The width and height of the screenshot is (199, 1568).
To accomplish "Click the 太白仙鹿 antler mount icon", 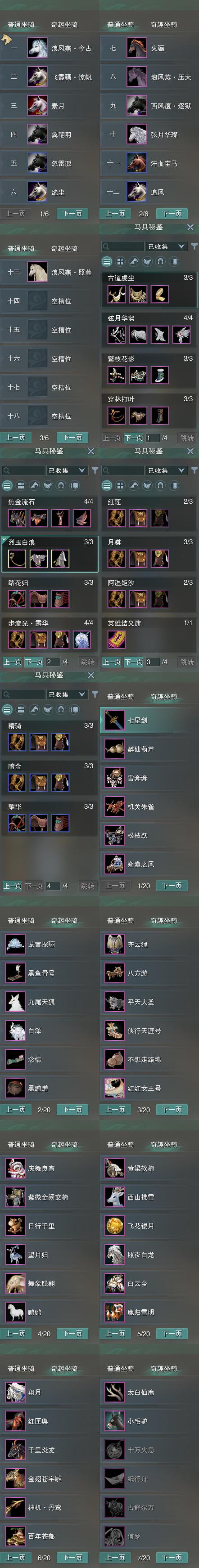I will click(115, 1392).
